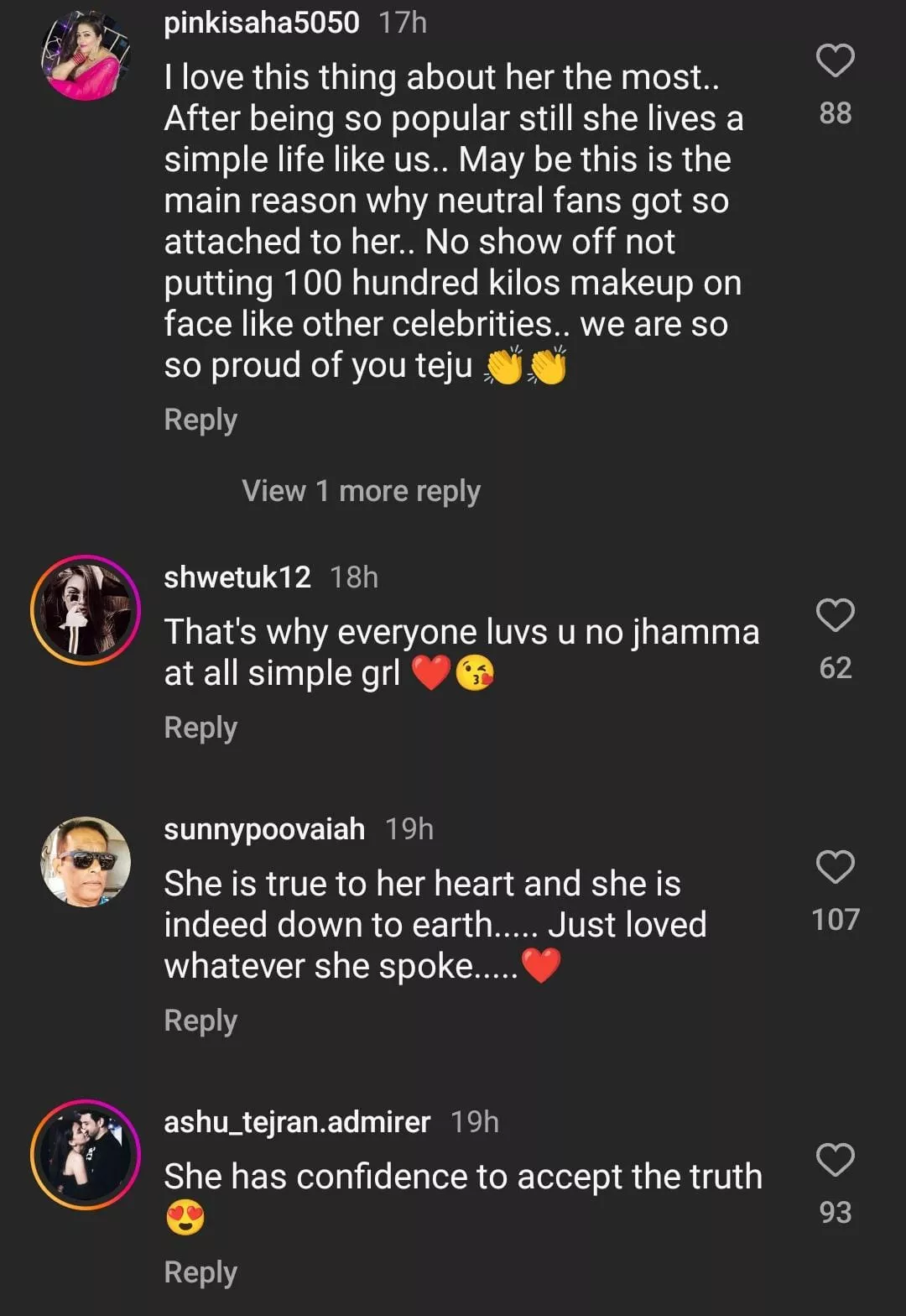This screenshot has height=1316, width=906.
Task: Open username sunnypoovaiah
Action: click(x=264, y=829)
